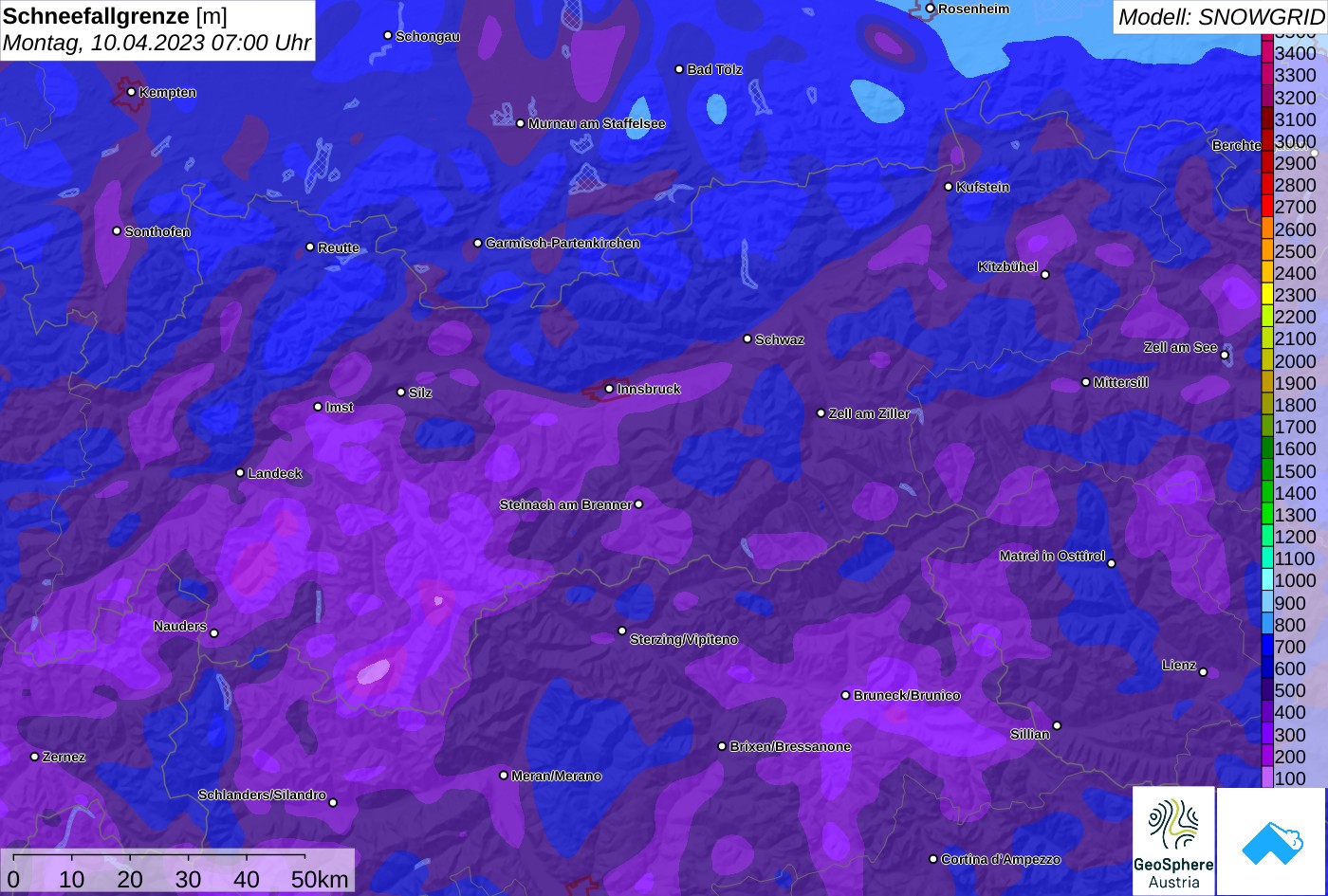Image resolution: width=1328 pixels, height=896 pixels.
Task: Click the Sonthofen marker dot
Action: point(117,231)
